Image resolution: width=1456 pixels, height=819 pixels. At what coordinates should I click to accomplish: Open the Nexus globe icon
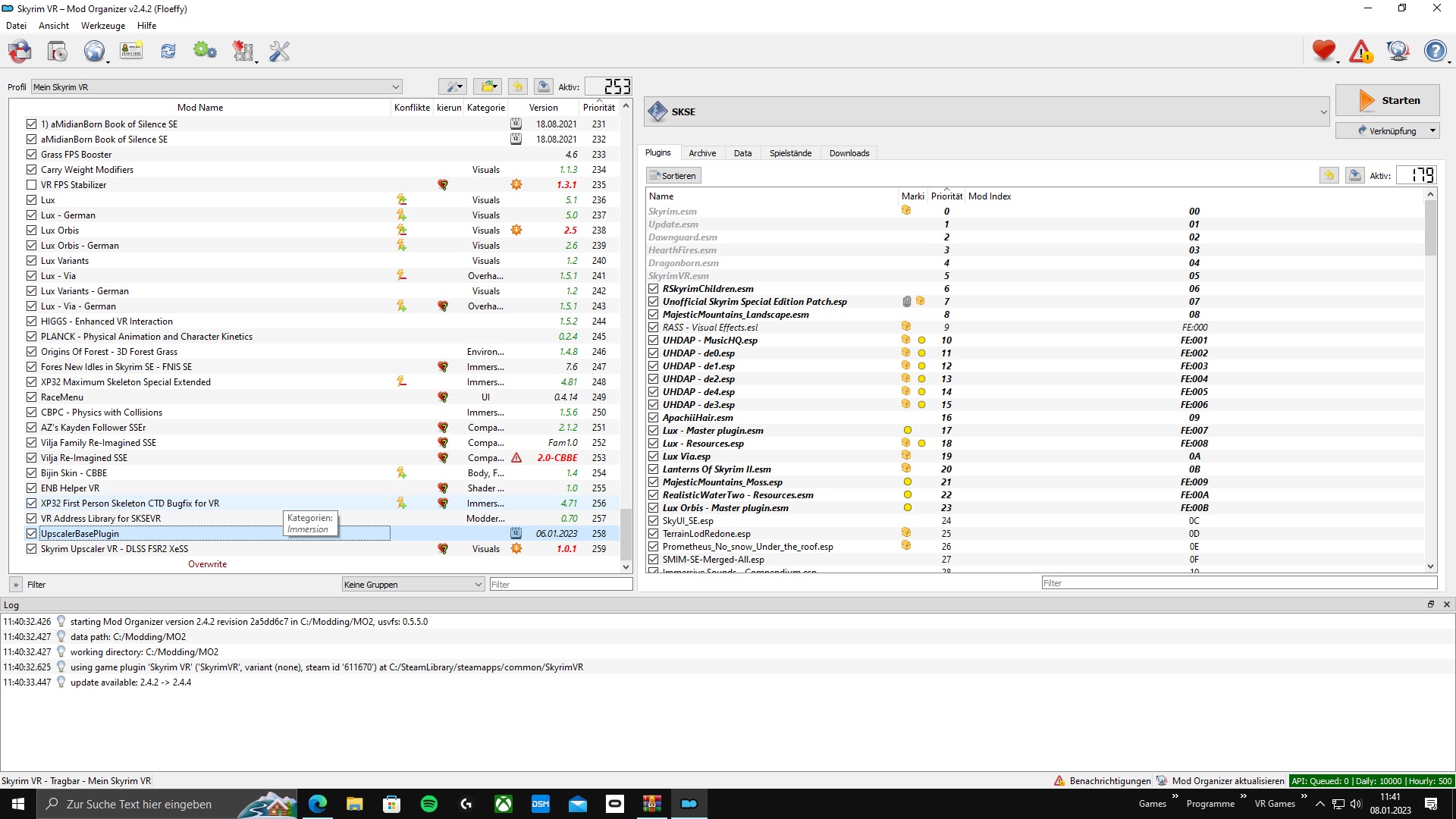click(94, 52)
